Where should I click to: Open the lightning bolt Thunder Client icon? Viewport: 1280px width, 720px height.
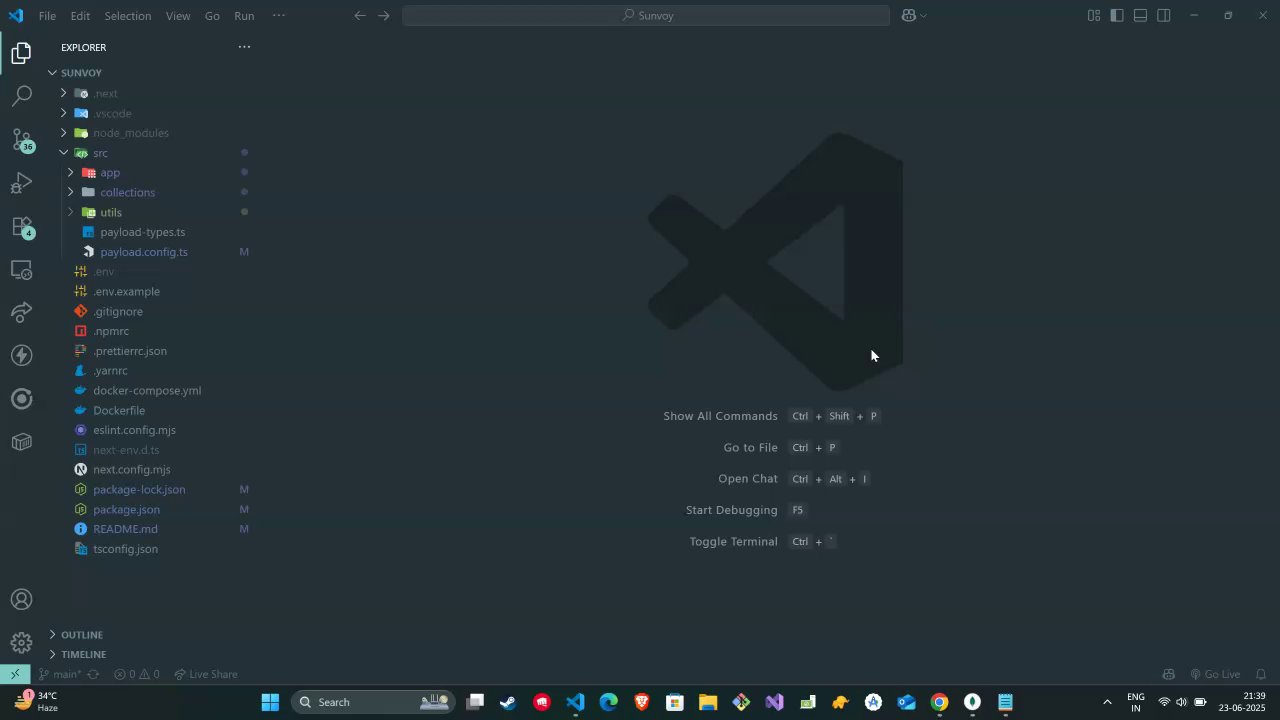pos(21,356)
